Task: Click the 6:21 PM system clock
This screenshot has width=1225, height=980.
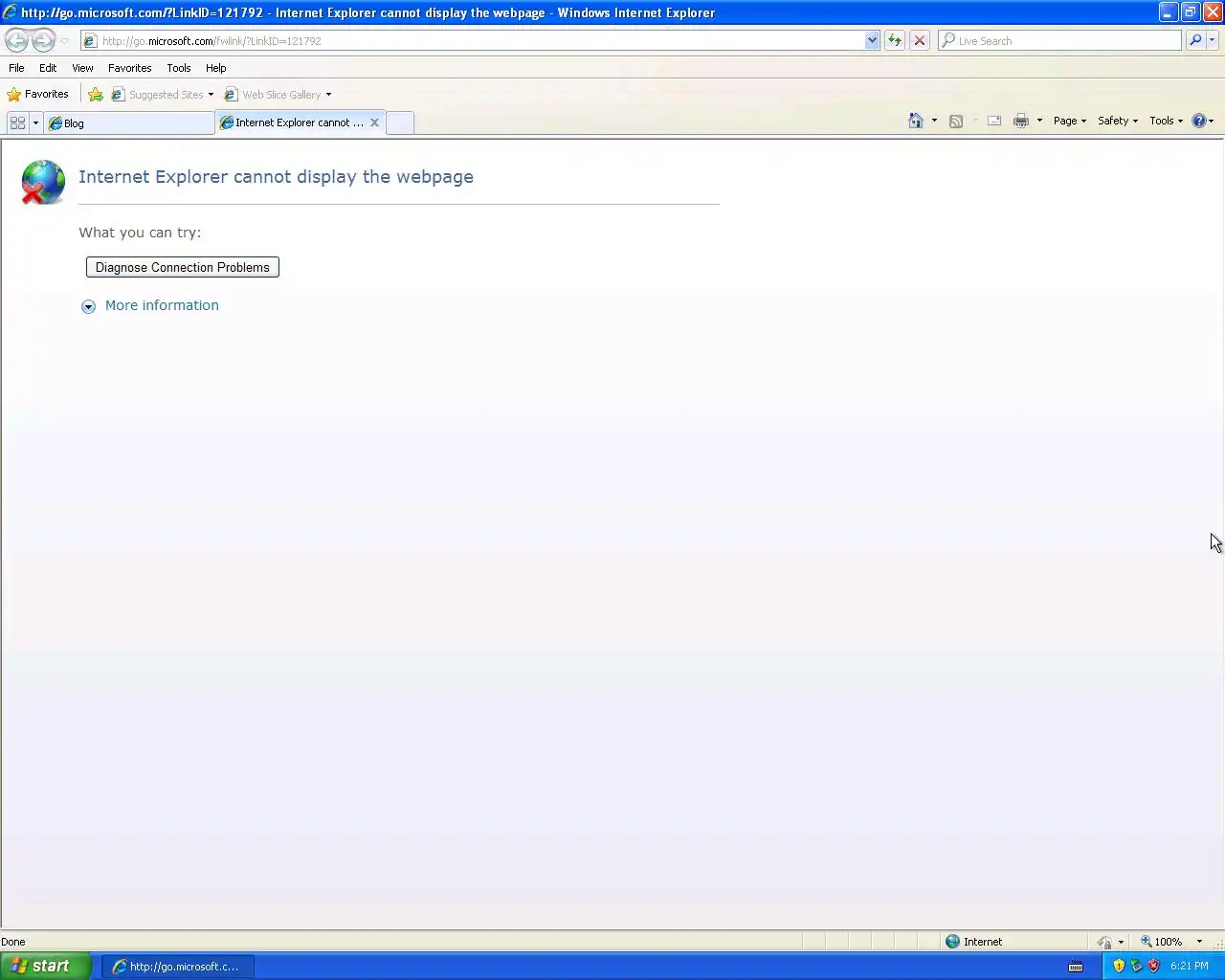Action: click(1190, 966)
